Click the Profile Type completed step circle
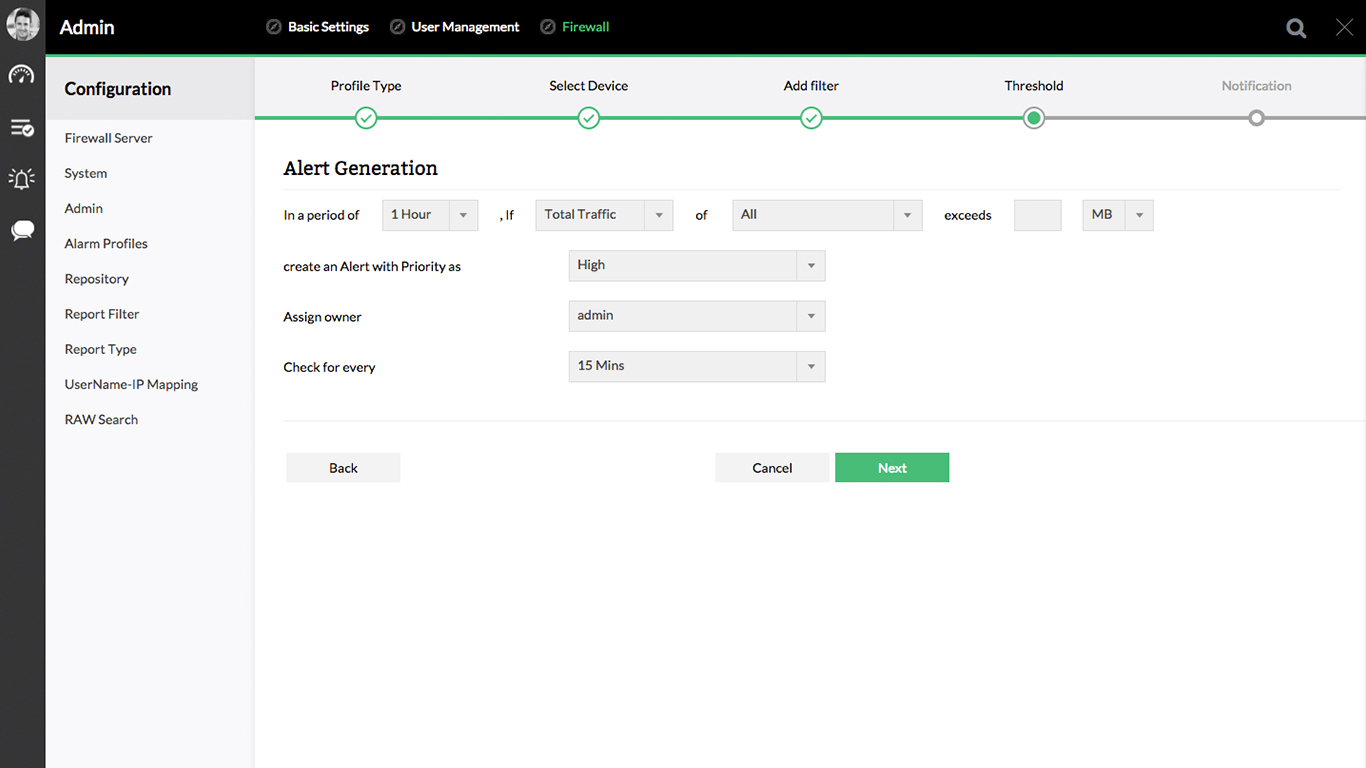Screen dimensions: 1366x768 366,118
